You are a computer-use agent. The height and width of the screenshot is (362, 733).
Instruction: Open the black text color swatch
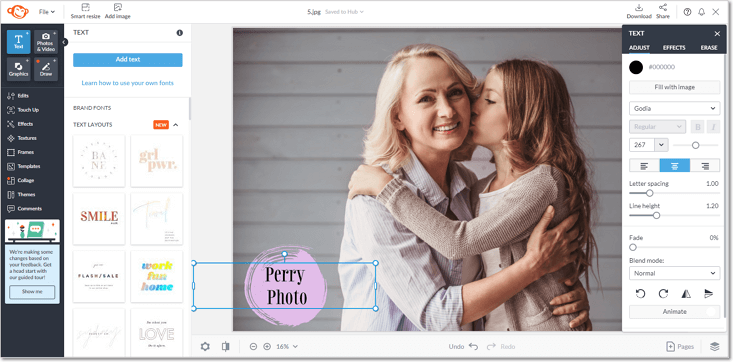[x=636, y=67]
